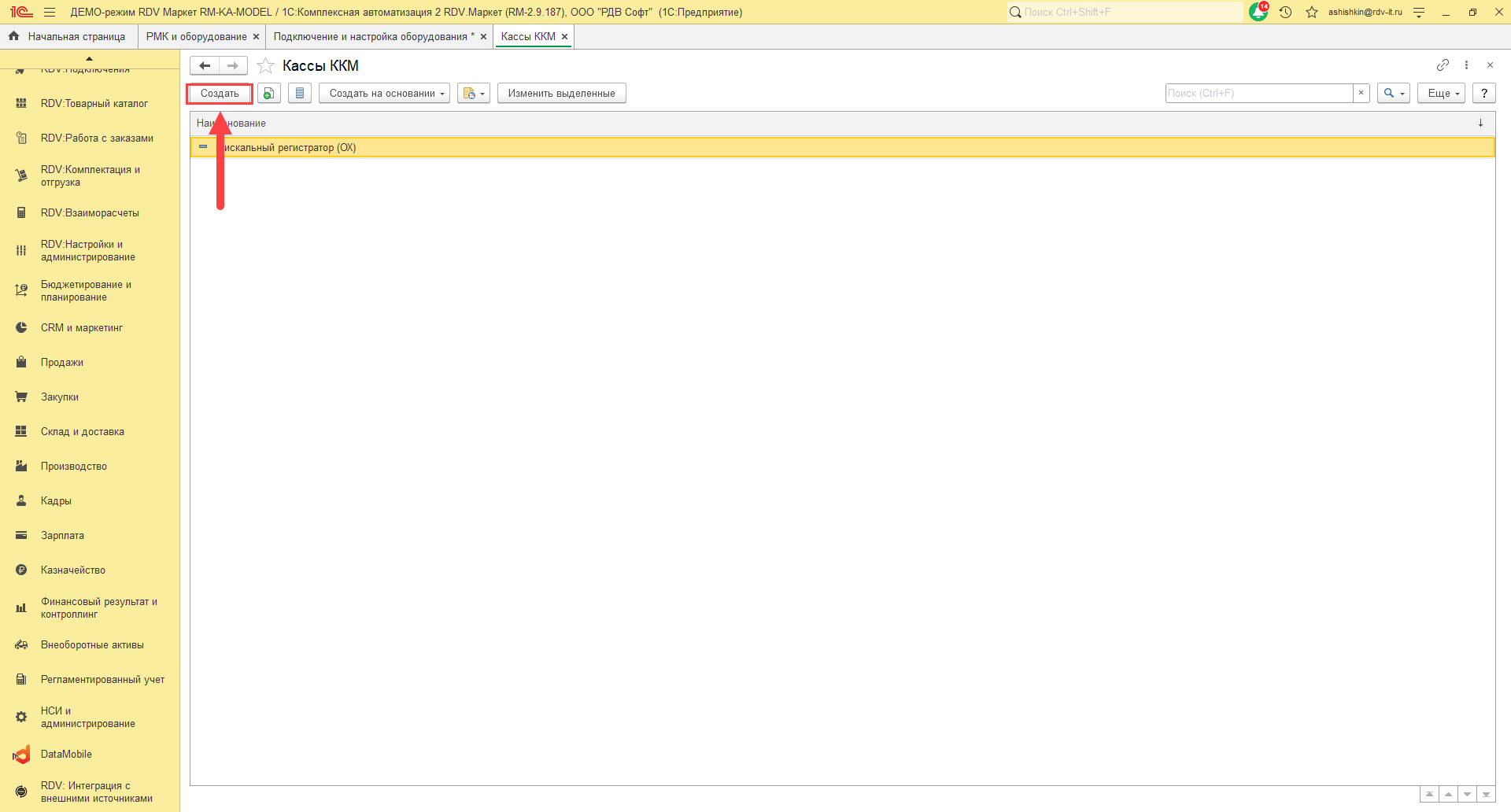Image resolution: width=1511 pixels, height=812 pixels.
Task: Open notifications bell icon
Action: click(1258, 12)
